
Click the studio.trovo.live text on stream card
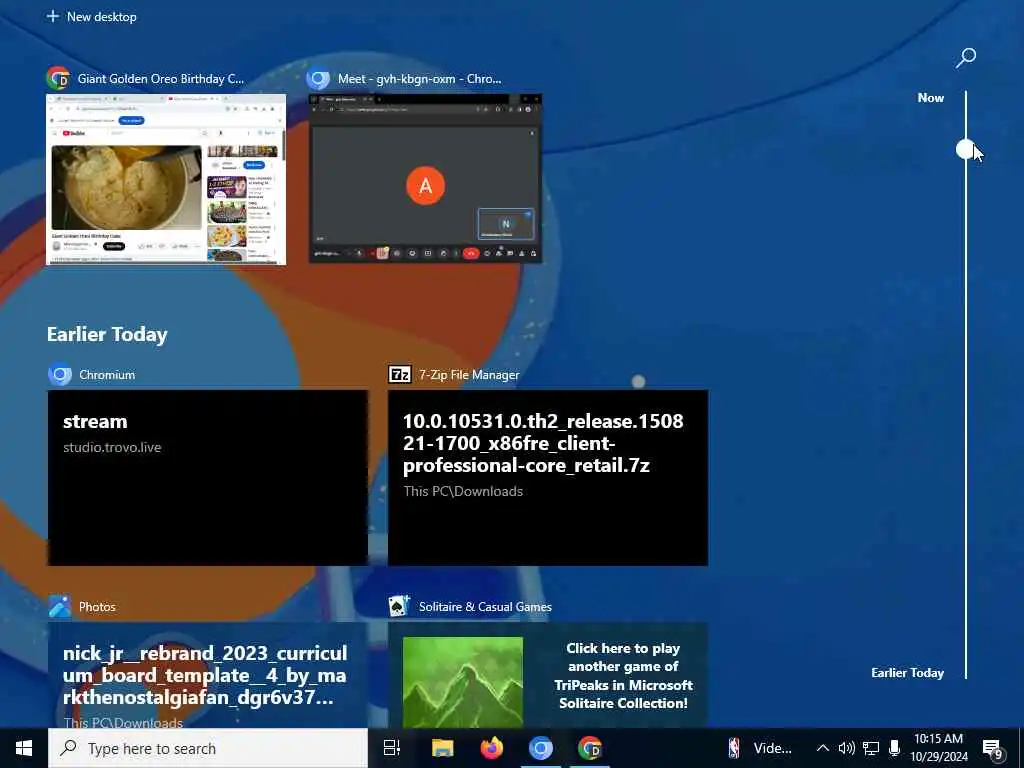tap(112, 447)
